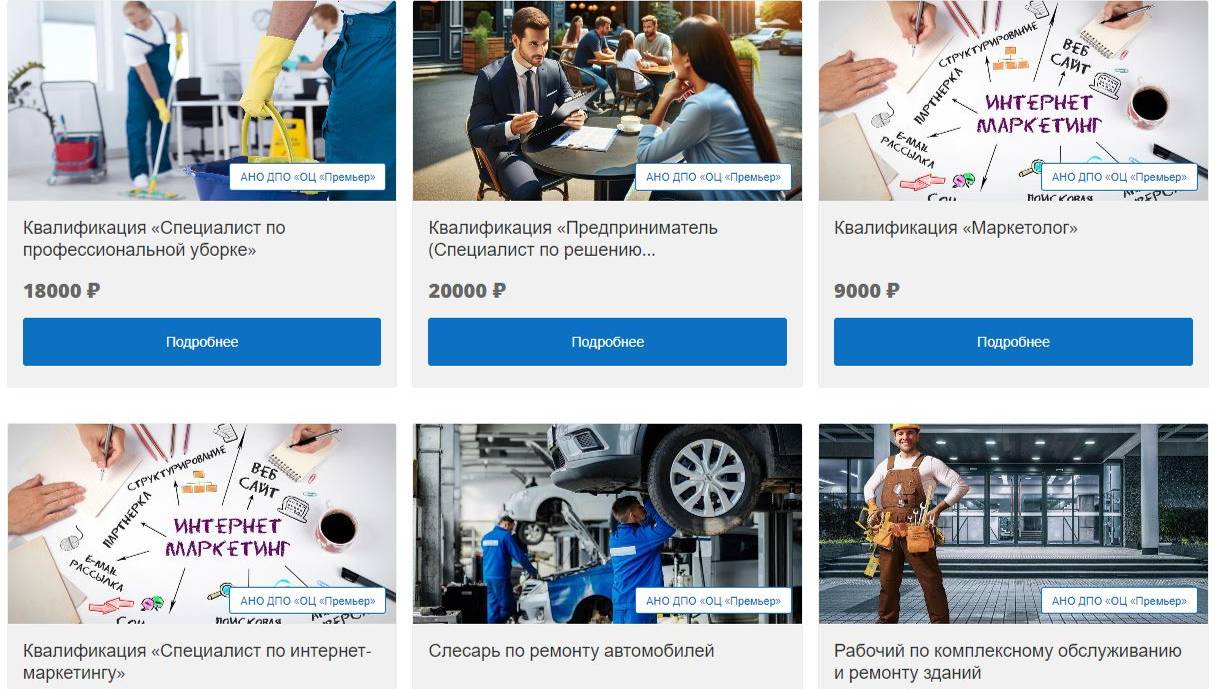Open the «Предприниматель (Специалист по решению...» title

coord(573,239)
